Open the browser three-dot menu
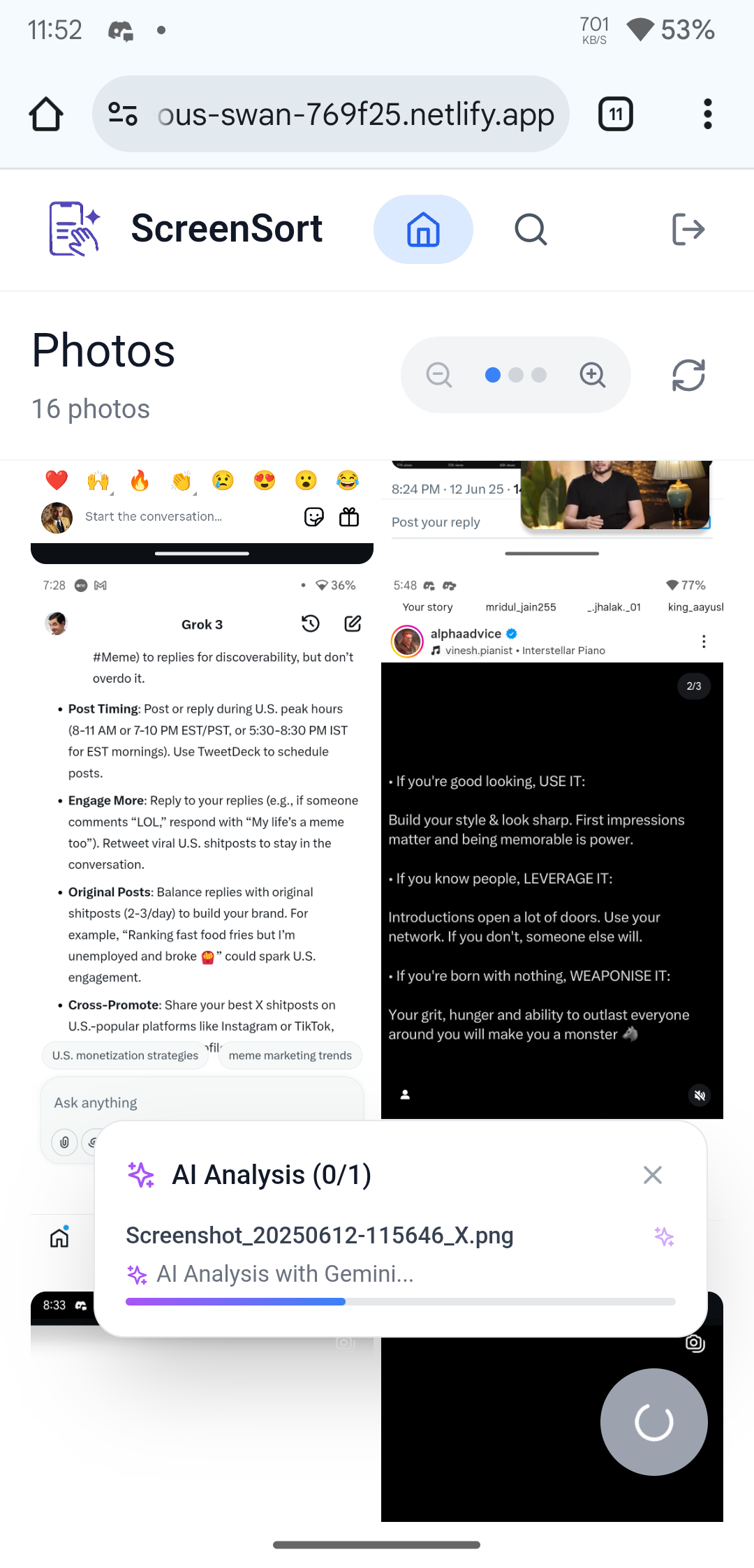754x1568 pixels. [708, 114]
